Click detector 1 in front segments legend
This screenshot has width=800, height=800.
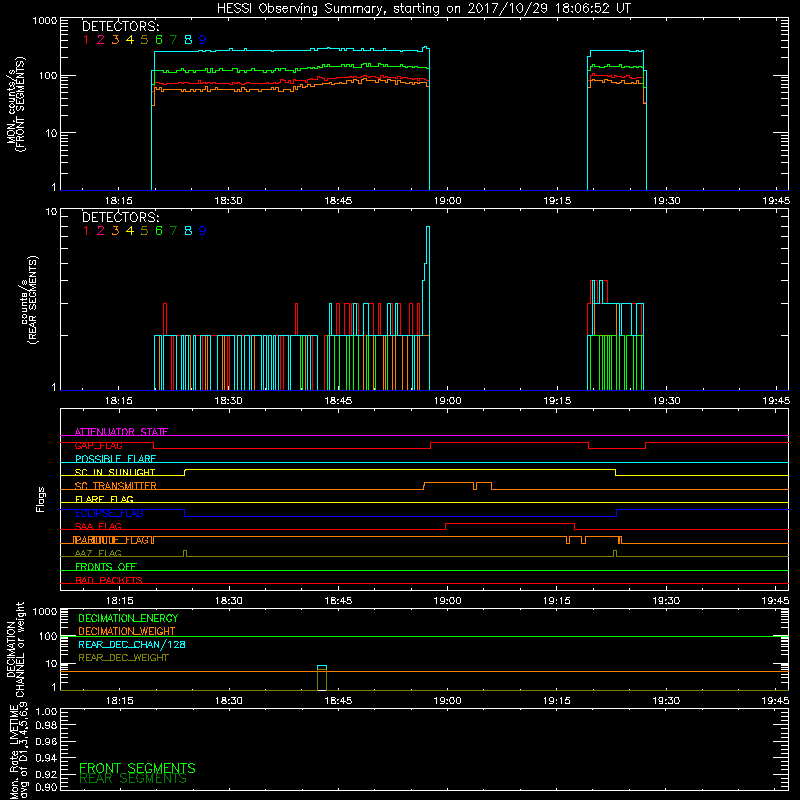pos(86,40)
